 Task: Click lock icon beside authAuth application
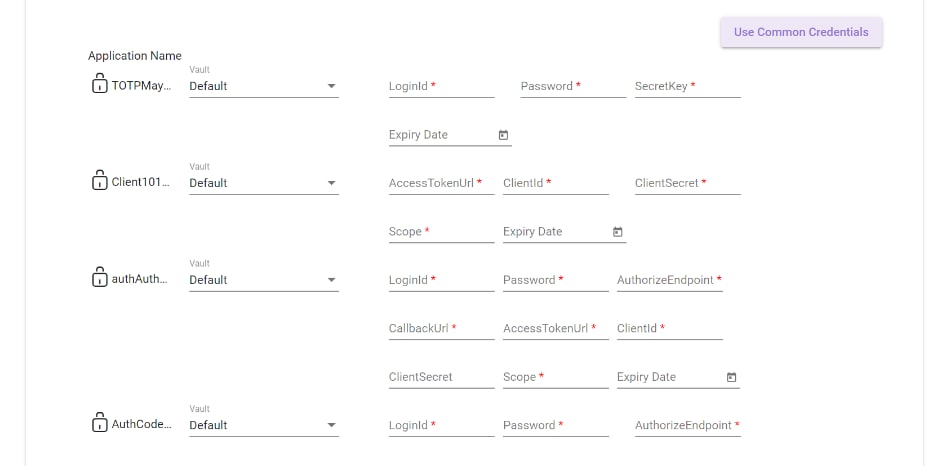pos(99,279)
